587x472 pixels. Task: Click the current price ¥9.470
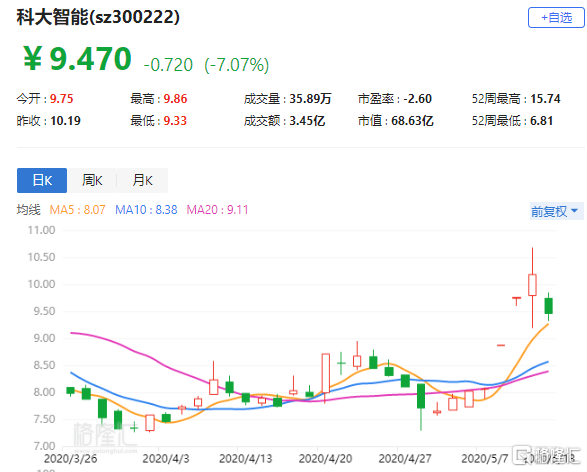click(x=77, y=58)
